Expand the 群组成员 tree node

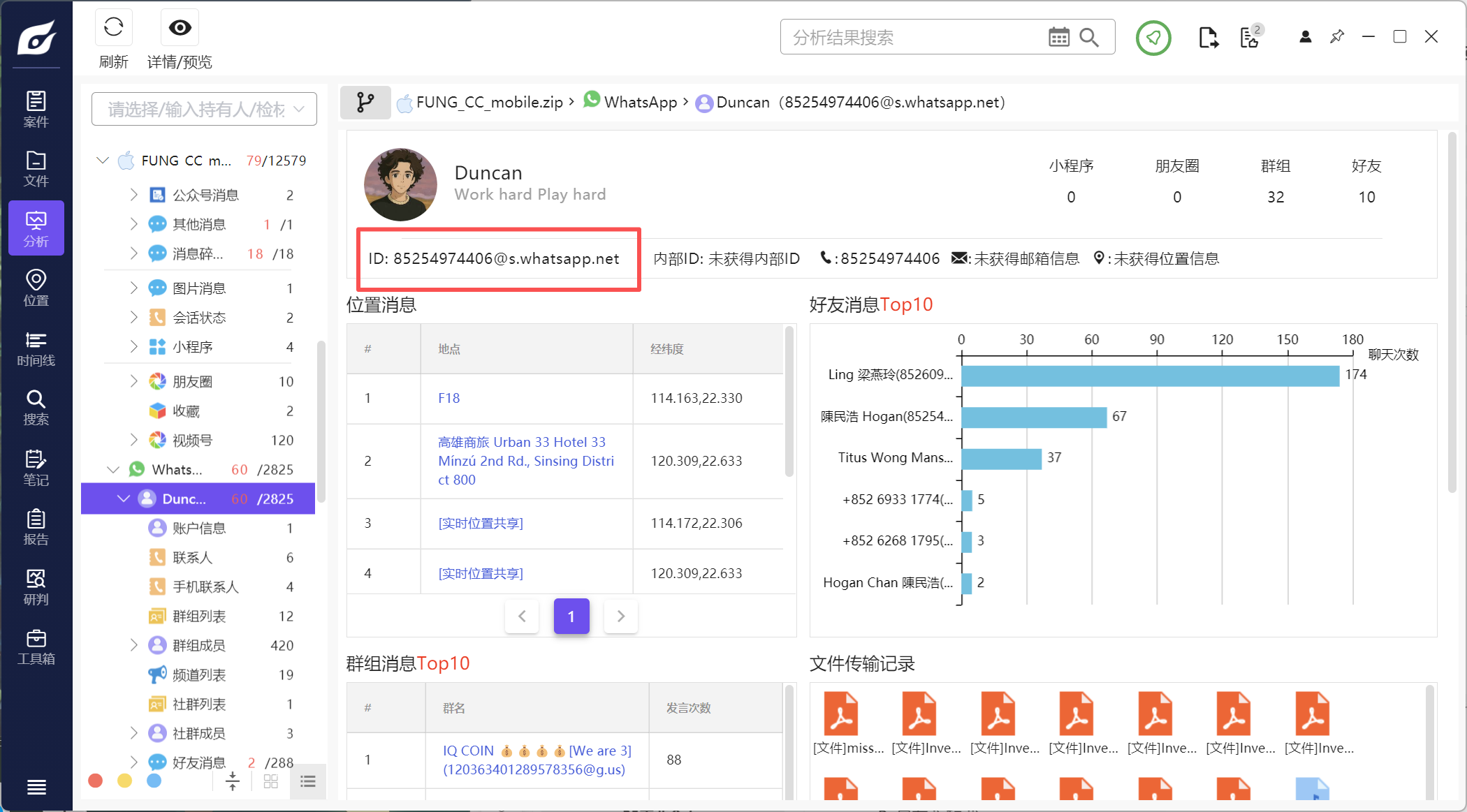tap(133, 645)
